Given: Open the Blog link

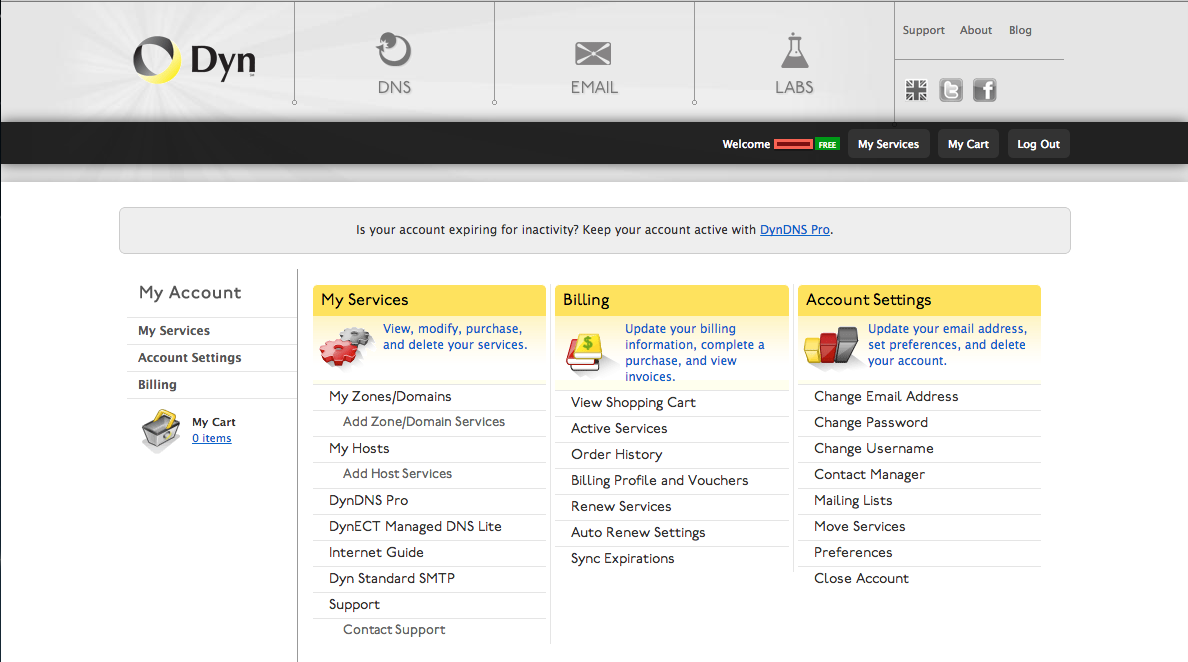Looking at the screenshot, I should [1020, 30].
